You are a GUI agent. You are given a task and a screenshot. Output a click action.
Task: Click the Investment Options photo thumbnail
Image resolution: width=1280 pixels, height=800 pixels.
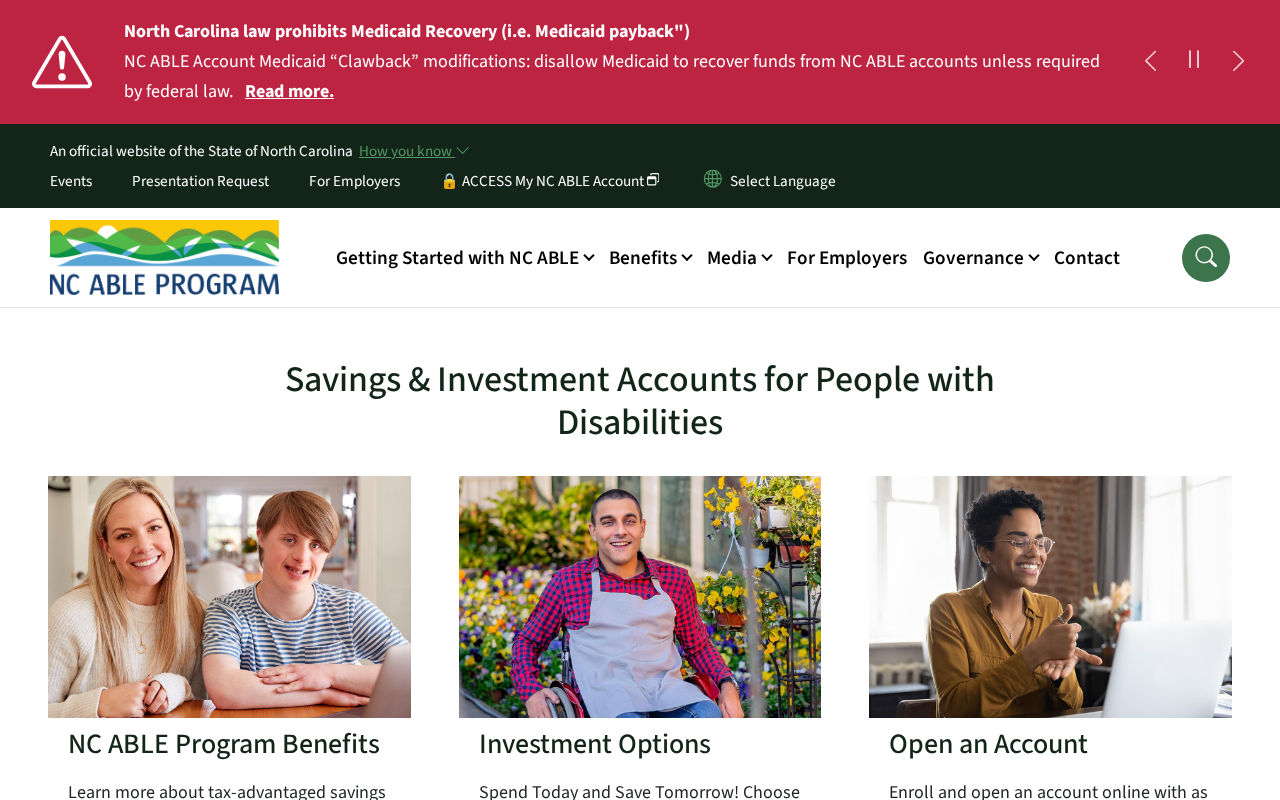pyautogui.click(x=640, y=597)
